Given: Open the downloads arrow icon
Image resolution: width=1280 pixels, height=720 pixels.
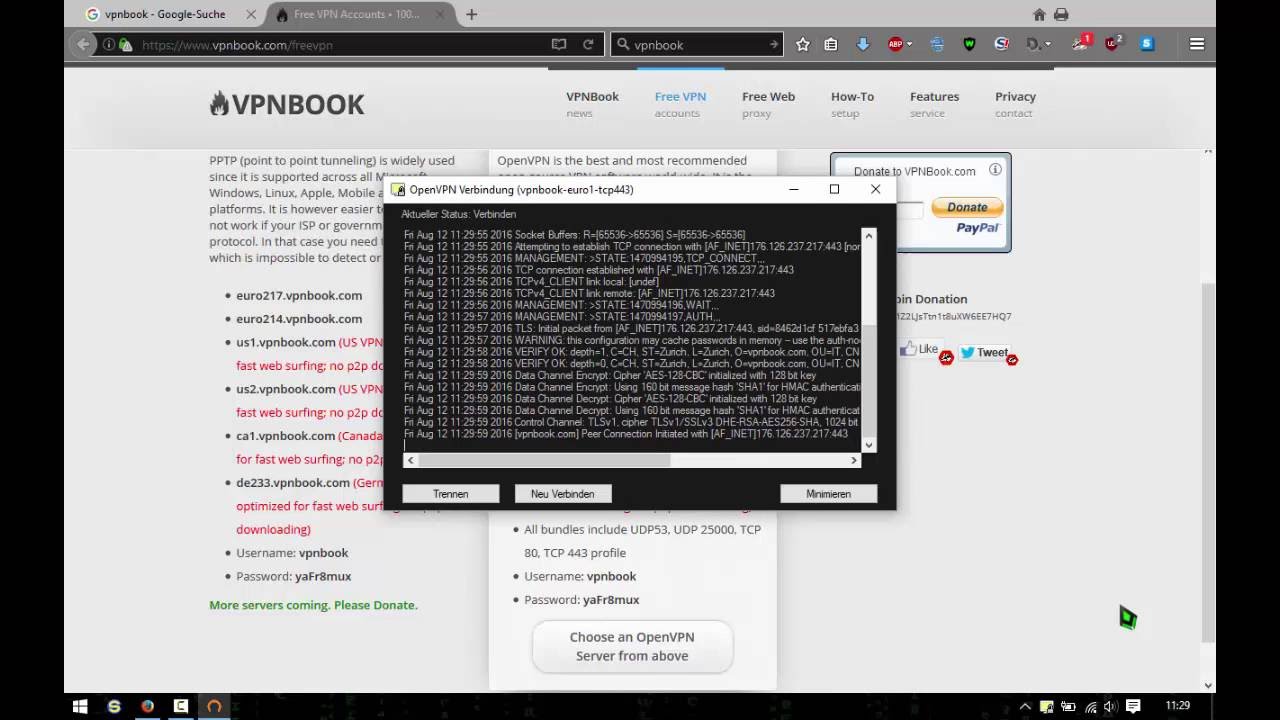Looking at the screenshot, I should pyautogui.click(x=863, y=44).
